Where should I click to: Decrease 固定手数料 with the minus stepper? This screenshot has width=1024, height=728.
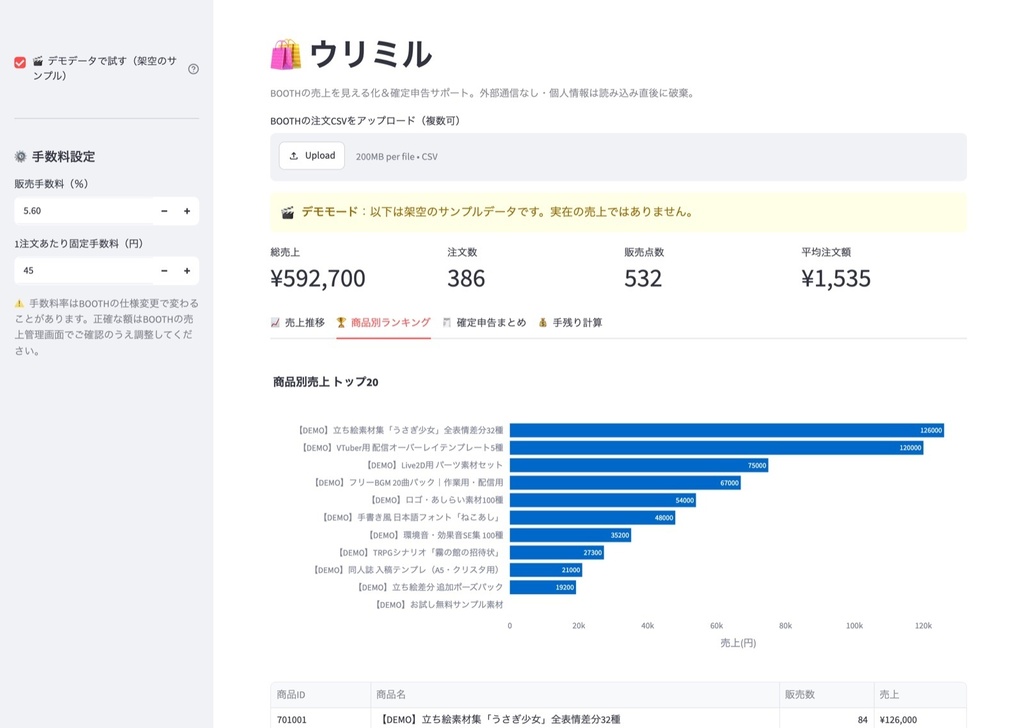point(165,270)
